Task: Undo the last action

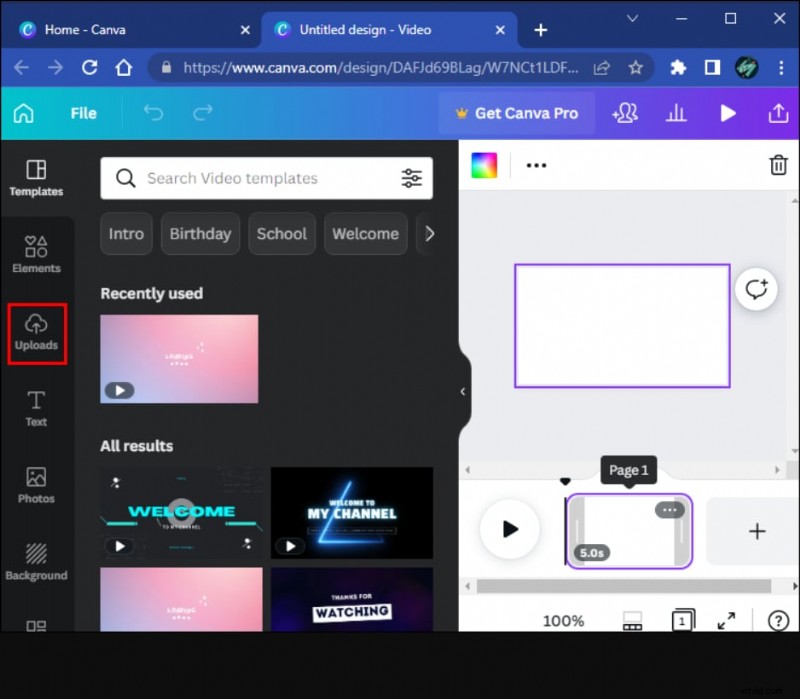Action: 153,113
